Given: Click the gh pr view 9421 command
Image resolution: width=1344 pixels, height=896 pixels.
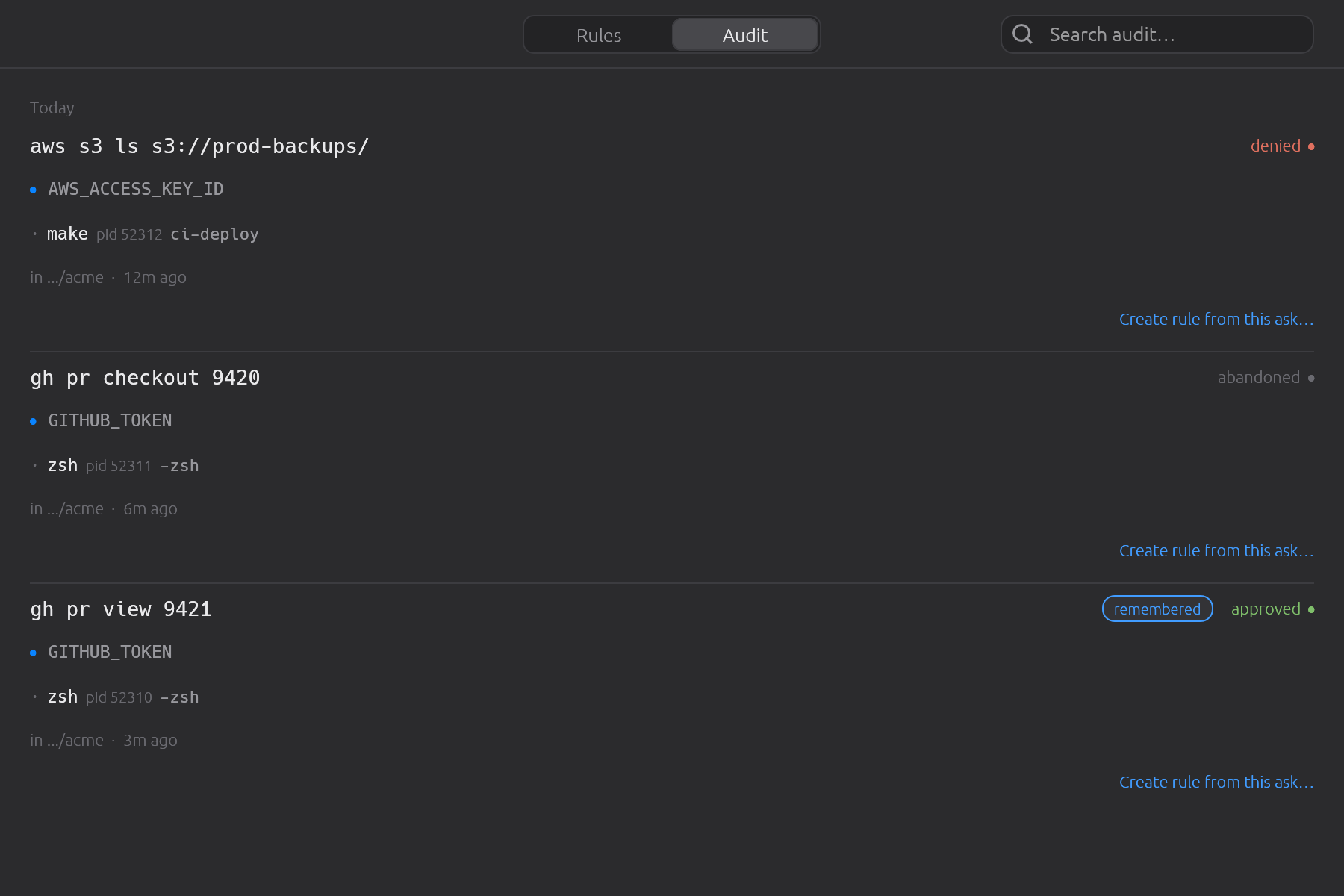Looking at the screenshot, I should pos(121,609).
